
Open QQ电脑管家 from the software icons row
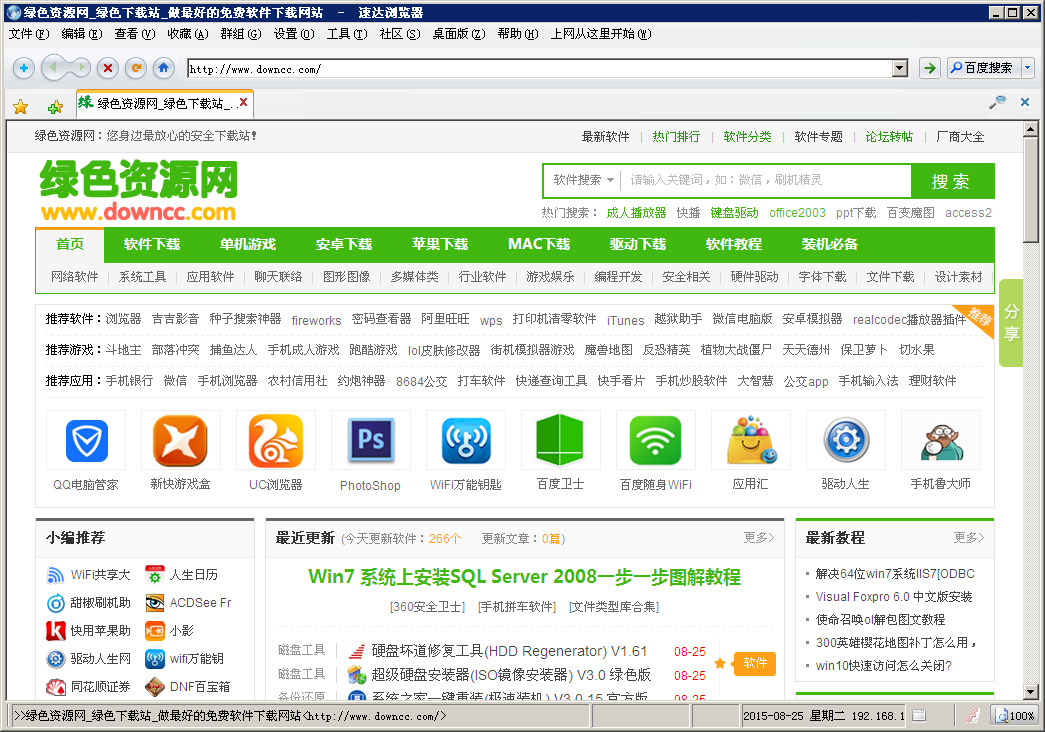click(86, 440)
